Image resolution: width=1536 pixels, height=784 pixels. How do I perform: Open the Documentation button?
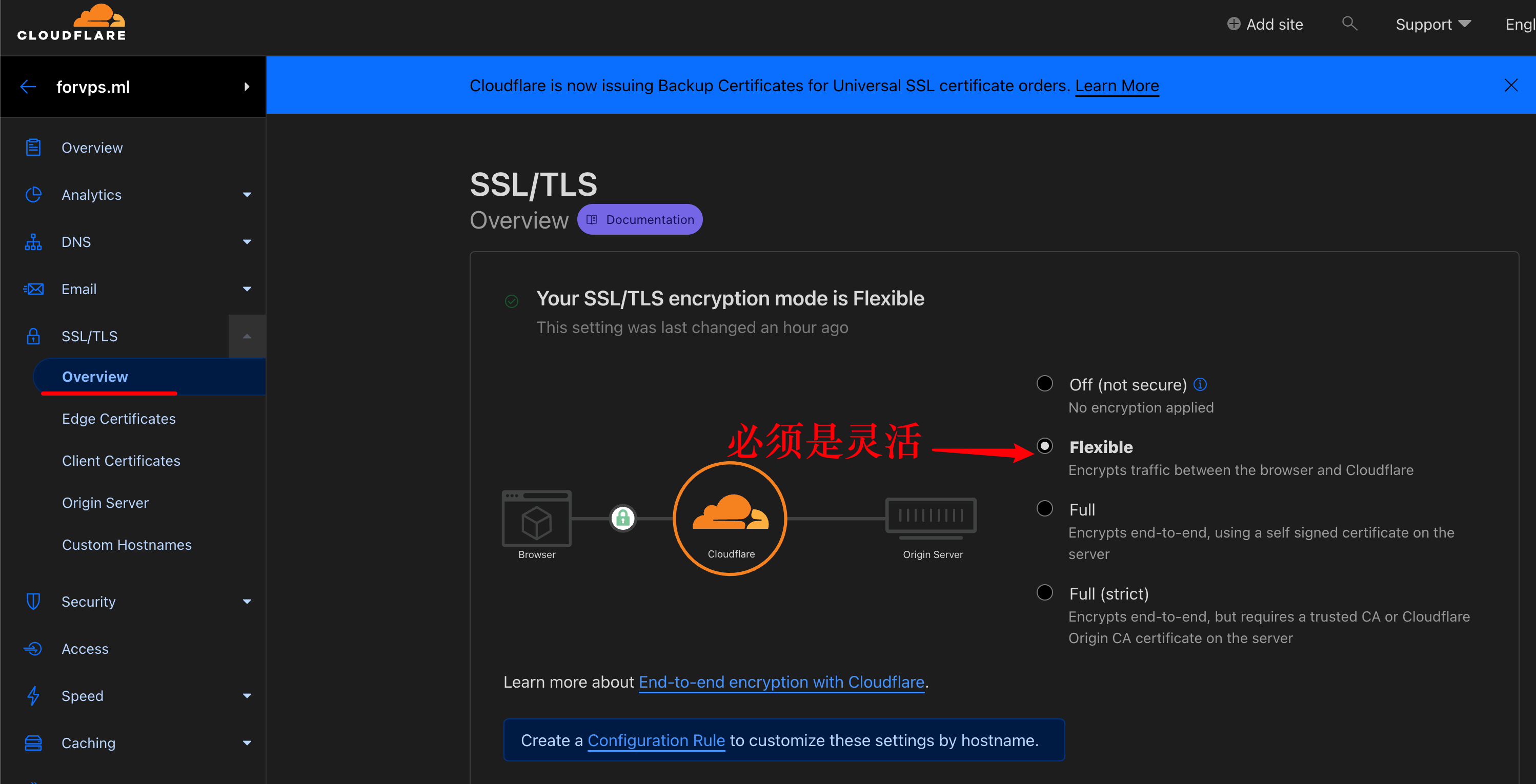tap(640, 219)
